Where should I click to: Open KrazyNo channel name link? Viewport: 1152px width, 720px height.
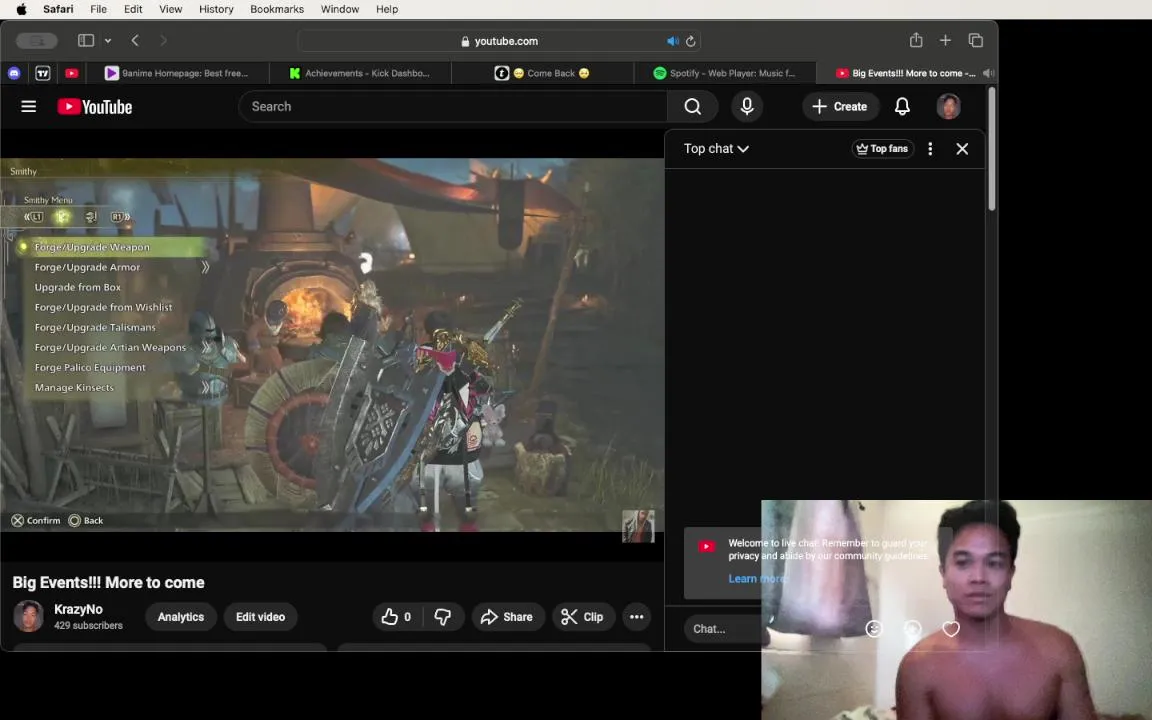[x=79, y=609]
